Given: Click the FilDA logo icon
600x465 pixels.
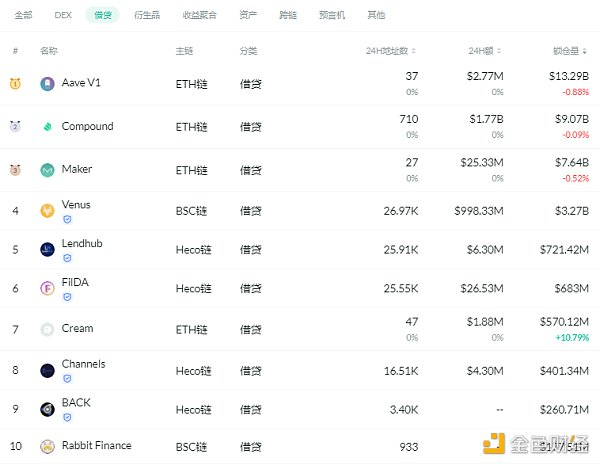Looking at the screenshot, I should pyautogui.click(x=47, y=288).
